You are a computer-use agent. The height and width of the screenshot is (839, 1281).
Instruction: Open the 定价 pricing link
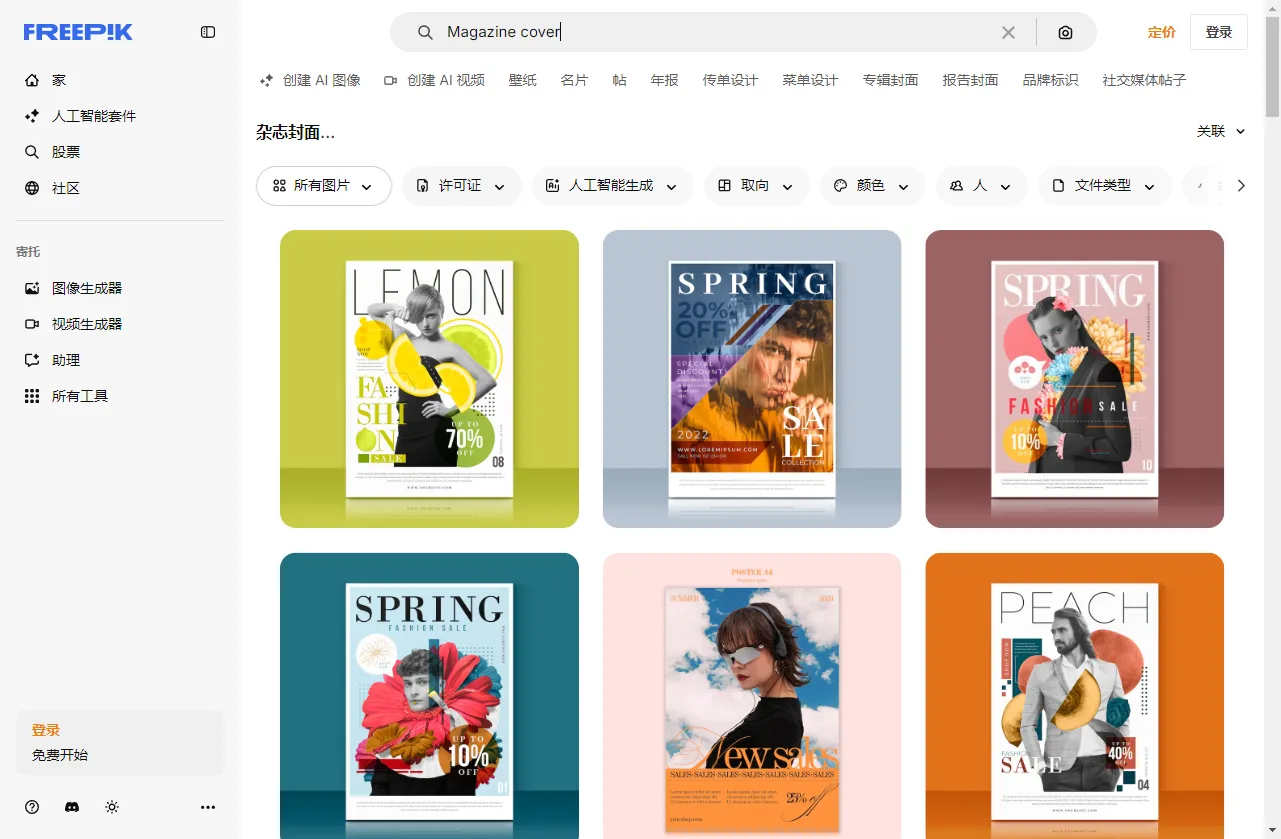pos(1161,32)
